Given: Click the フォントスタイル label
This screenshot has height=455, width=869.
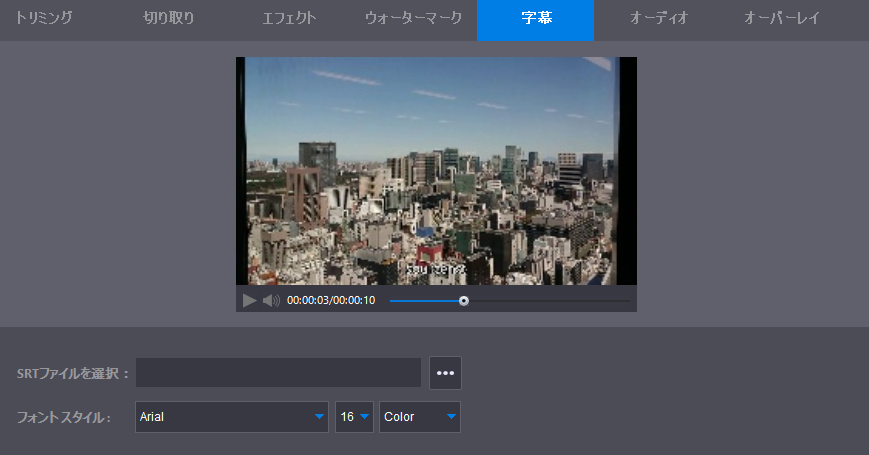Looking at the screenshot, I should (x=64, y=417).
